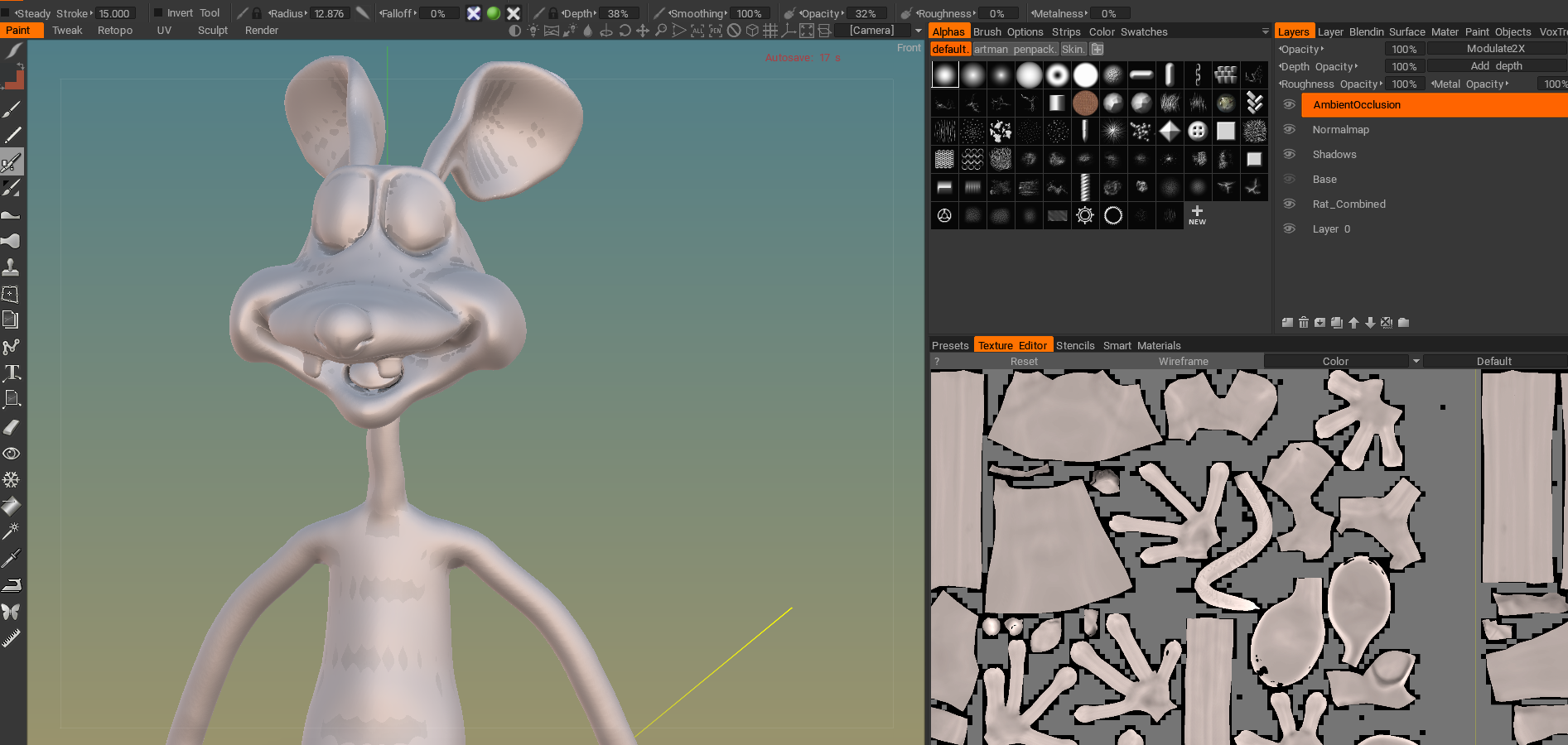Click the Wireframe button
Viewport: 1568px width, 745px height.
coord(1183,362)
